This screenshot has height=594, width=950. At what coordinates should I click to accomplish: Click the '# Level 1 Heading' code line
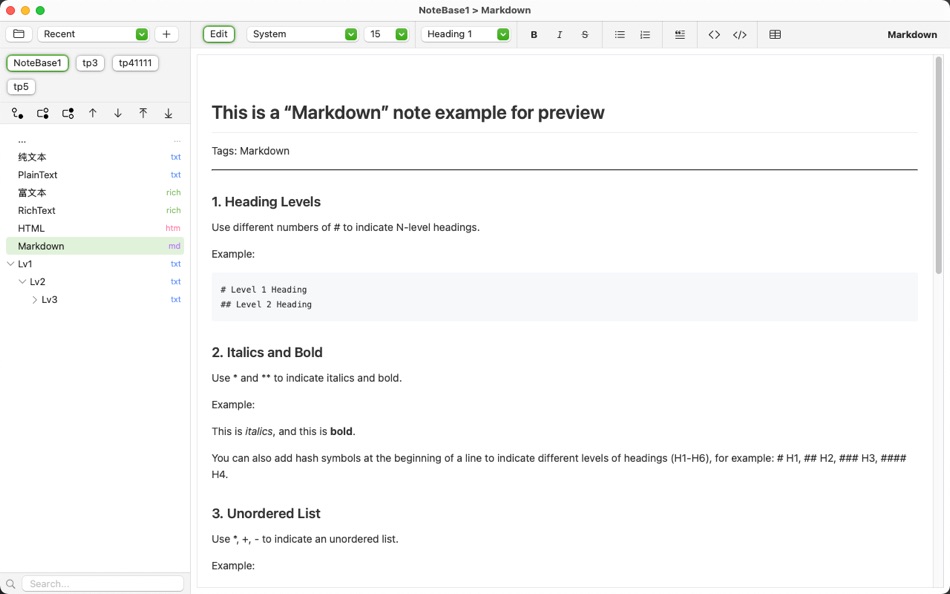pos(264,290)
